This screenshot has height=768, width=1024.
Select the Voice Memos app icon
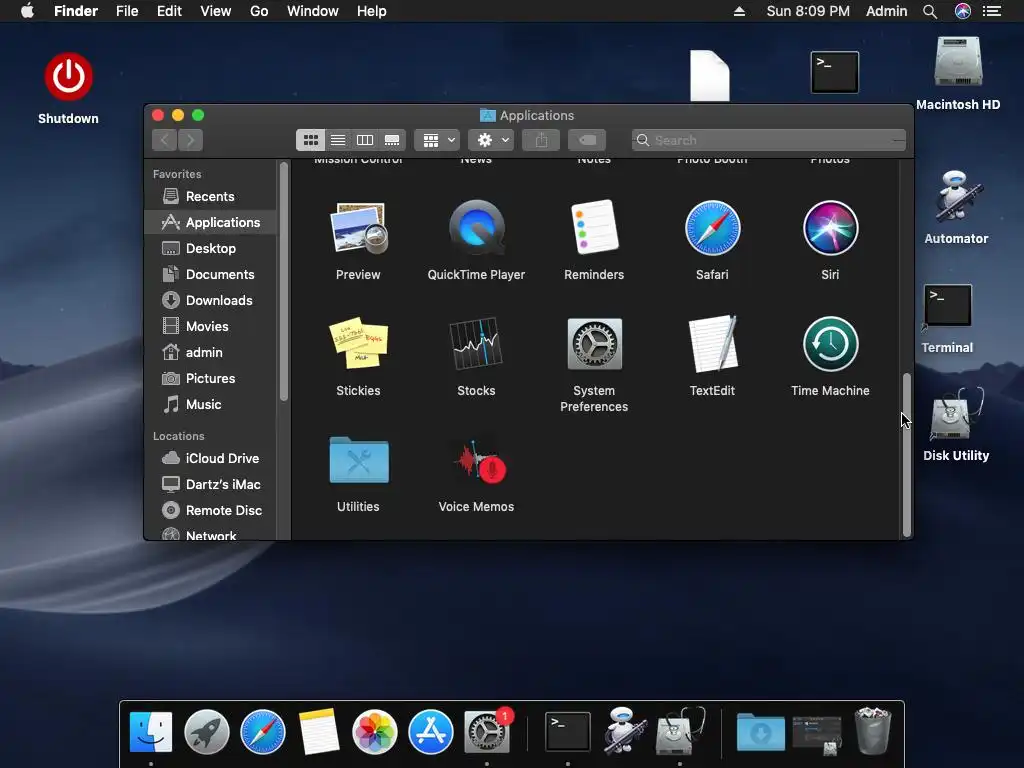coord(481,461)
